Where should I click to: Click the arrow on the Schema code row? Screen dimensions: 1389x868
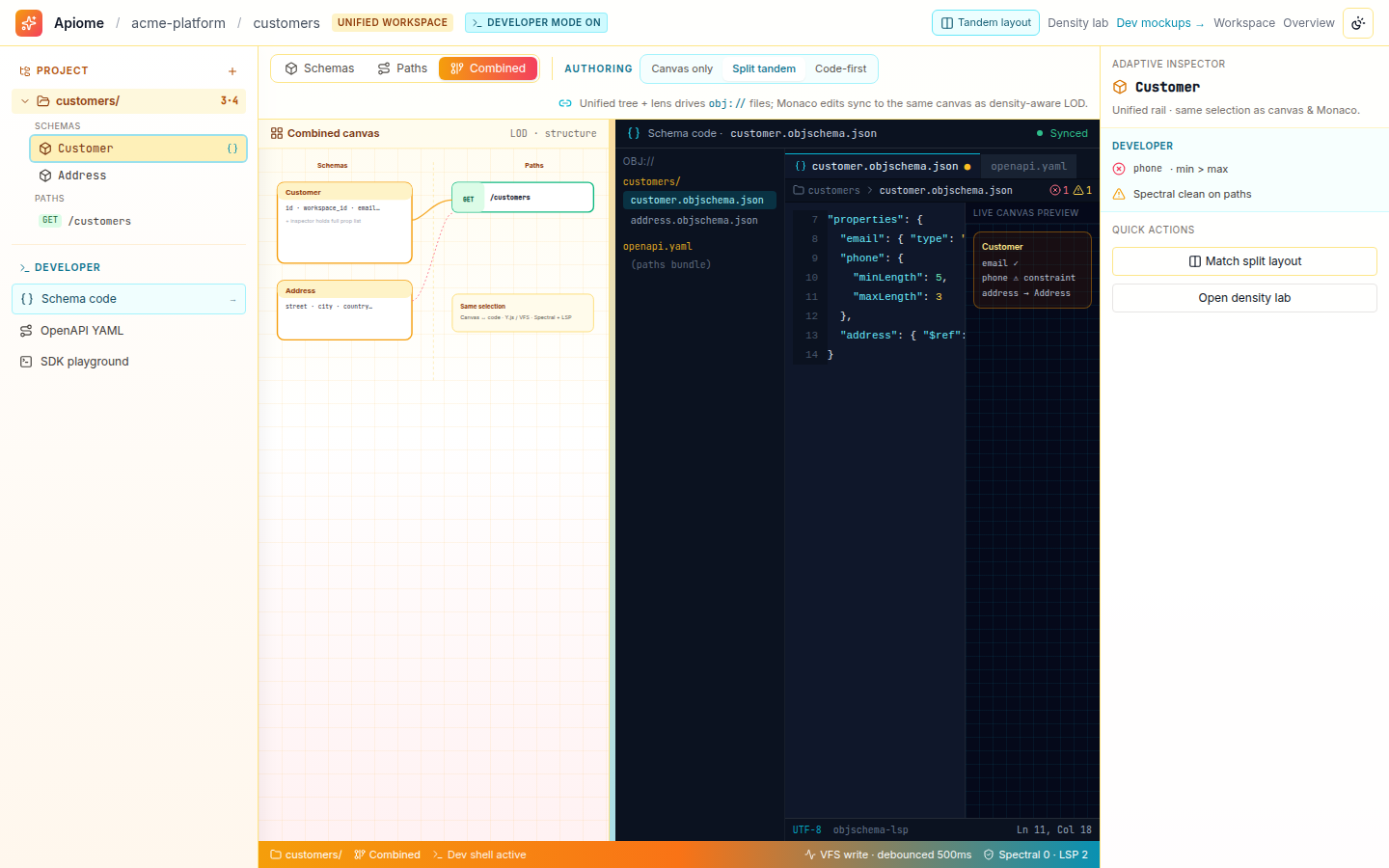(233, 300)
